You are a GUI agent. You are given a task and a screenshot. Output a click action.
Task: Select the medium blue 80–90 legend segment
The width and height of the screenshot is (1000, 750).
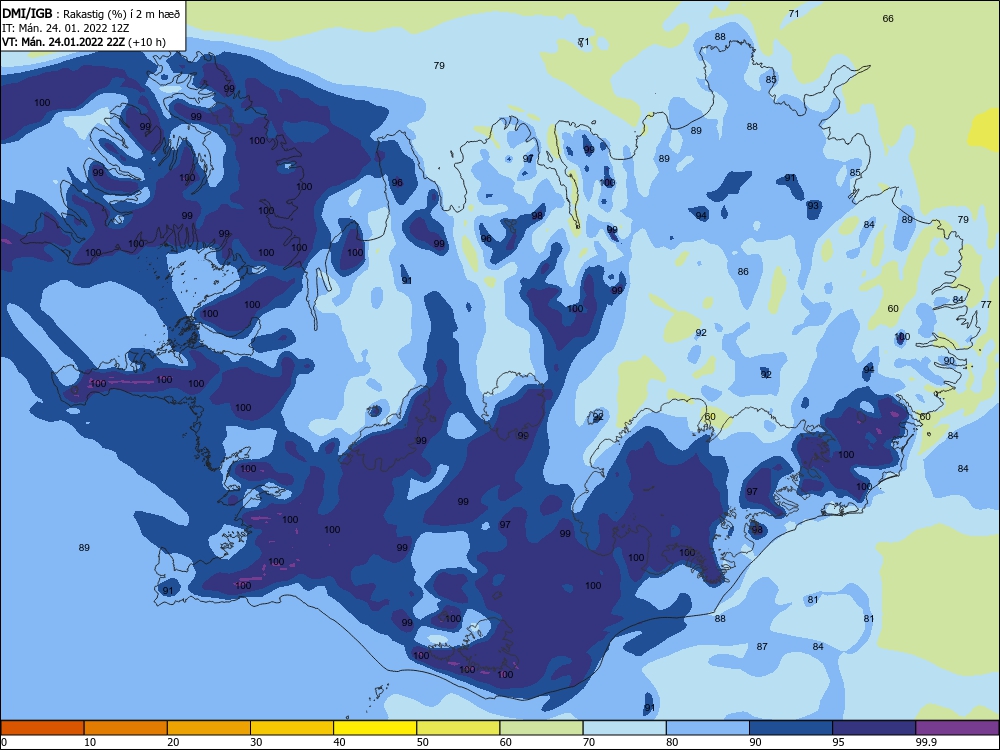tap(707, 728)
